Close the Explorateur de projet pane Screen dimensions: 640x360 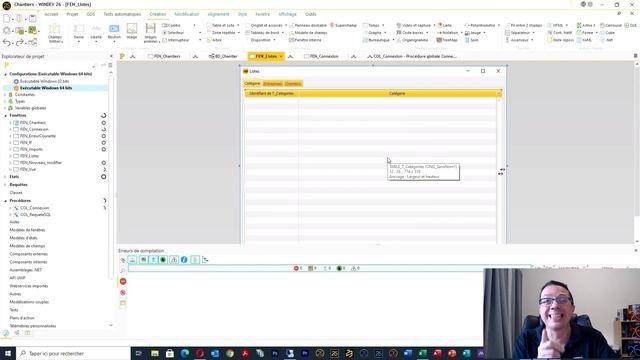pyautogui.click(x=111, y=56)
